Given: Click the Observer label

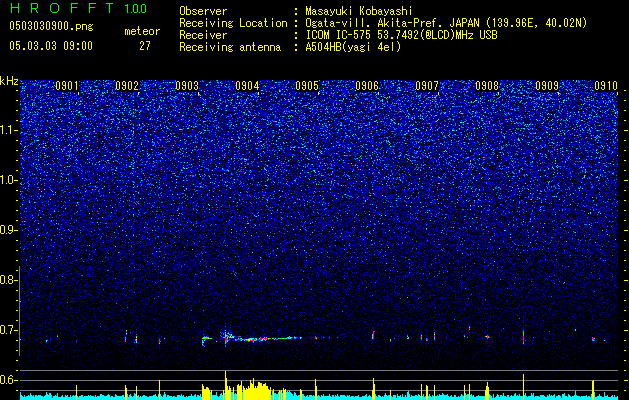Looking at the screenshot, I should pos(203,11).
